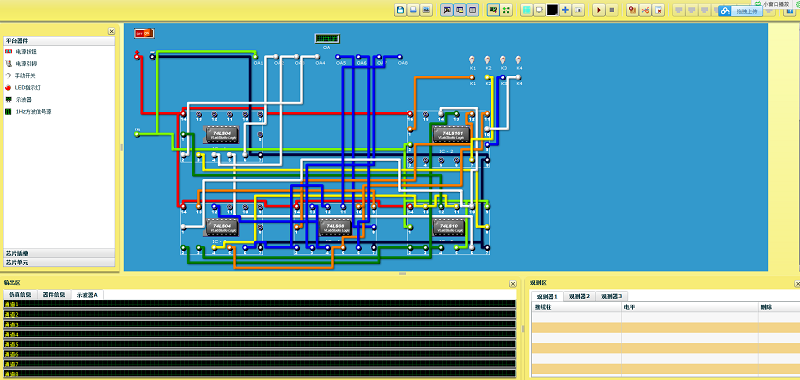
Task: Click the blue plus toolbar icon
Action: coord(565,10)
